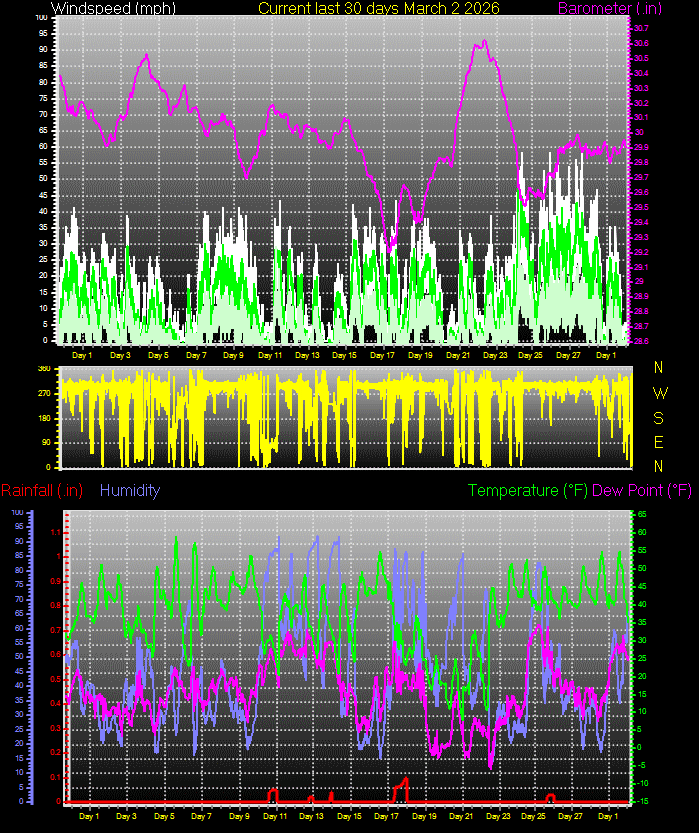
Task: Click the highest barometer peak near Day 23
Action: pos(484,42)
